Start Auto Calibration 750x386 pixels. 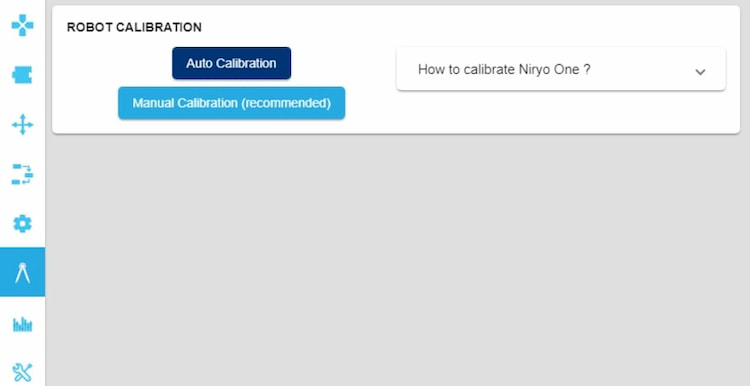[232, 63]
